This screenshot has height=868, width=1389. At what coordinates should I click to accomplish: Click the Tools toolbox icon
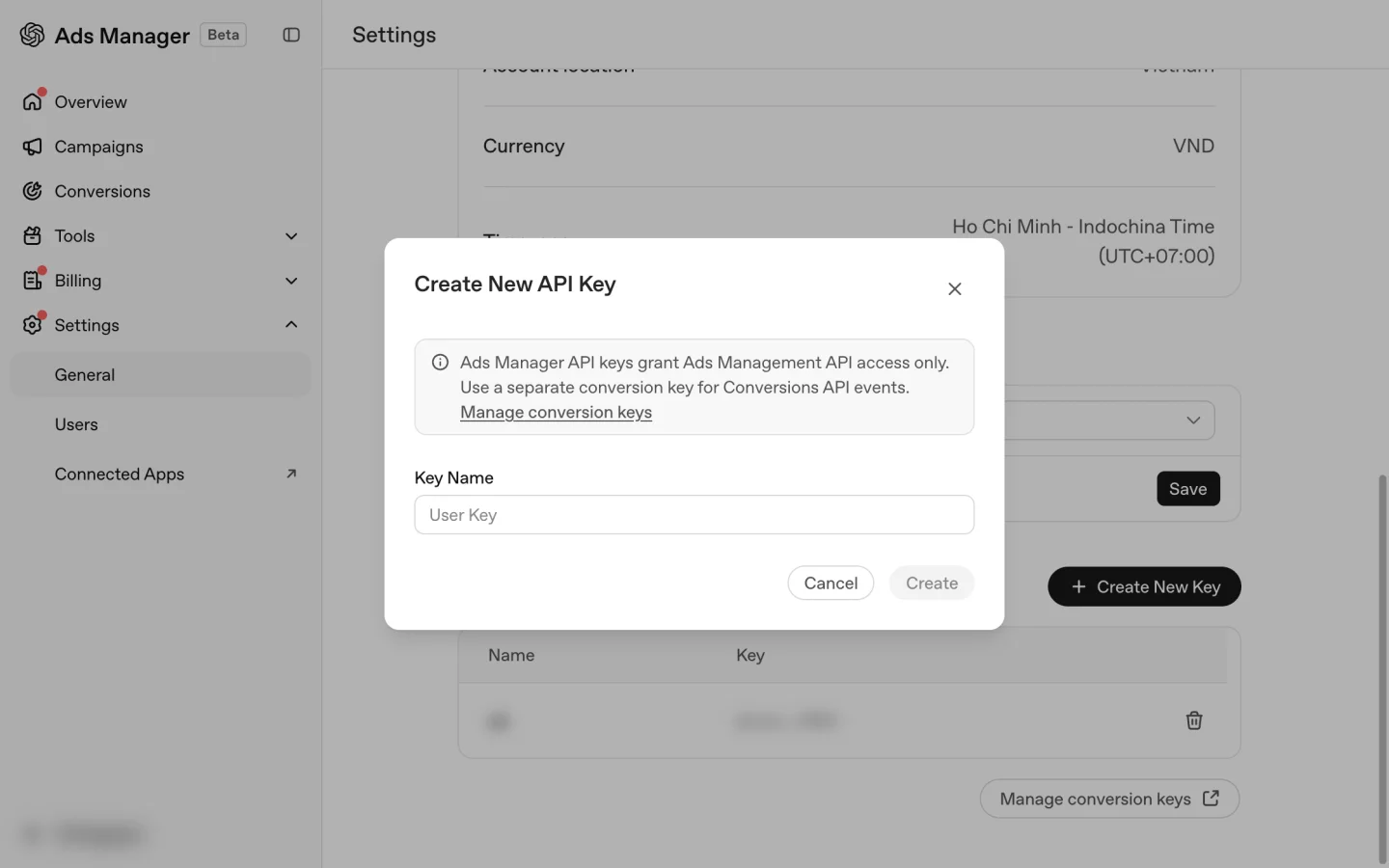[x=33, y=235]
